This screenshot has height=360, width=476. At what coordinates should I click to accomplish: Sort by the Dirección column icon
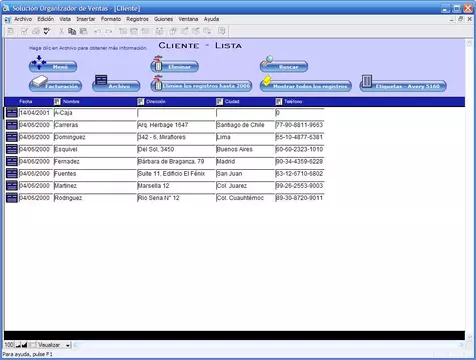click(x=141, y=101)
